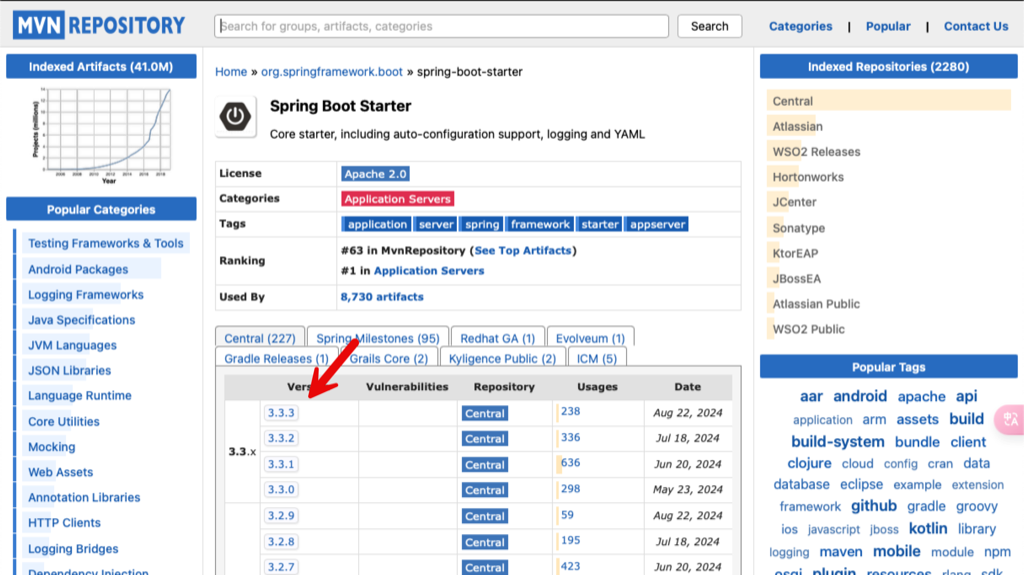1024x575 pixels.
Task: Select Testing Frameworks & Tools category
Action: click(106, 243)
